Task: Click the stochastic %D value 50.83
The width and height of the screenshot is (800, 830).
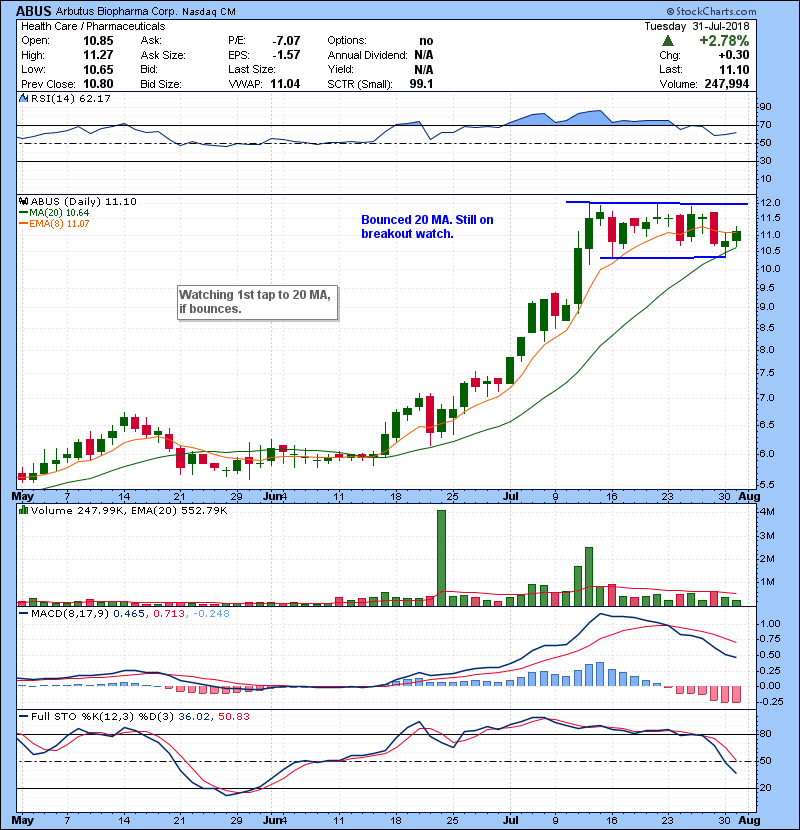Action: coord(233,717)
